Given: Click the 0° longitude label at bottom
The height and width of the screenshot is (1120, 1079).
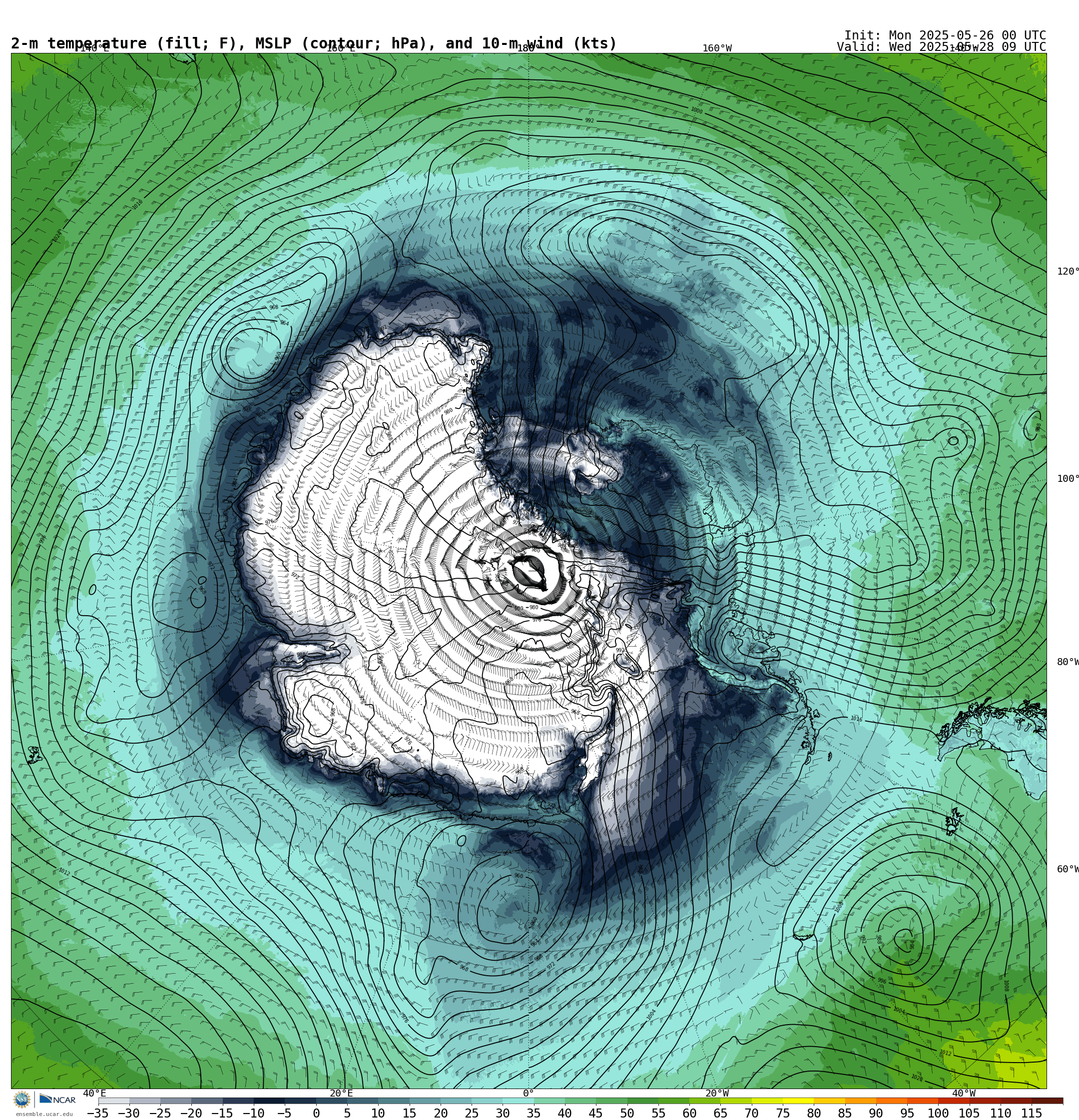Looking at the screenshot, I should [x=529, y=1094].
